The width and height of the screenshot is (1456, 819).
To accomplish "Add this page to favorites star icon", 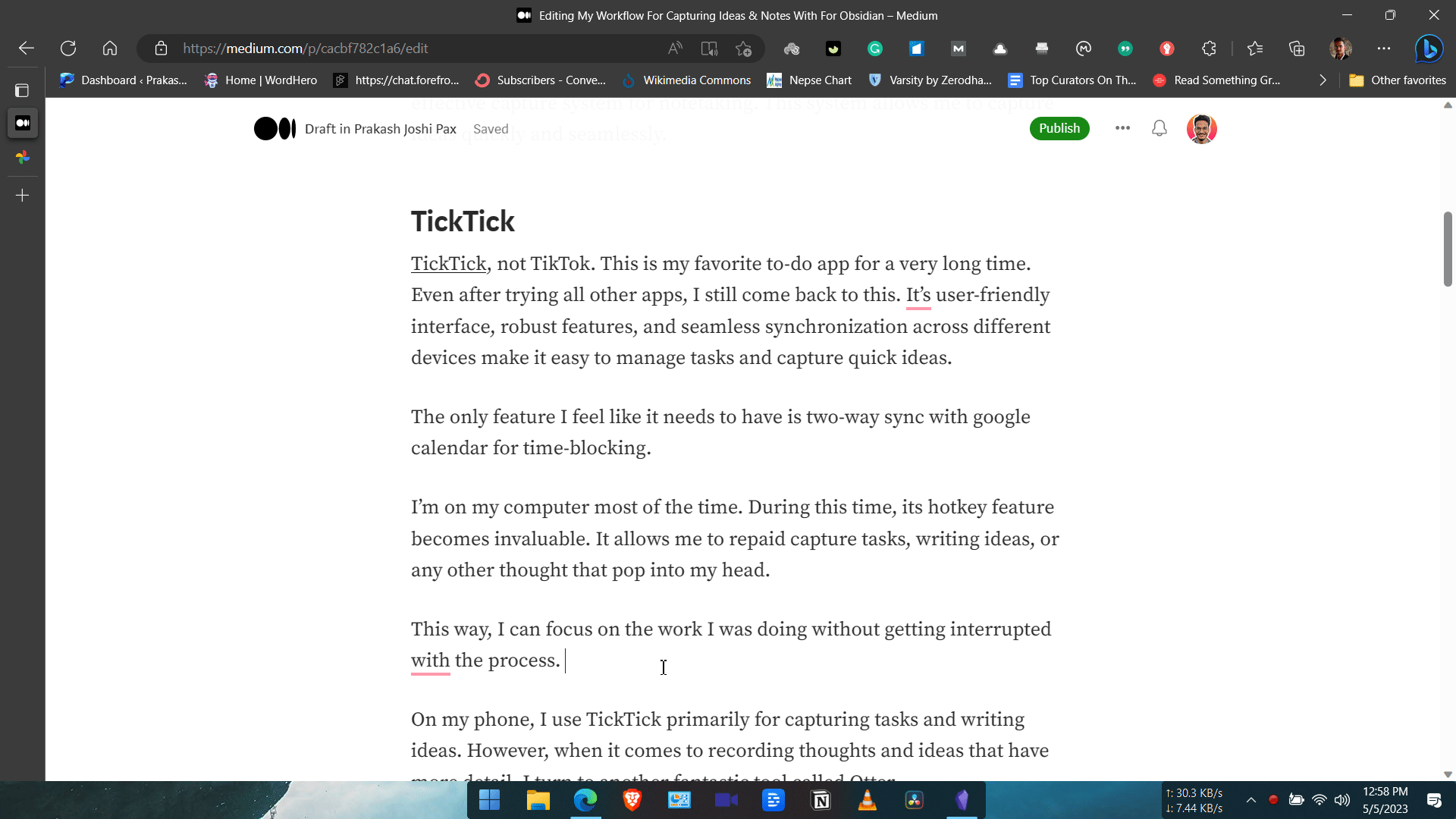I will (x=743, y=49).
